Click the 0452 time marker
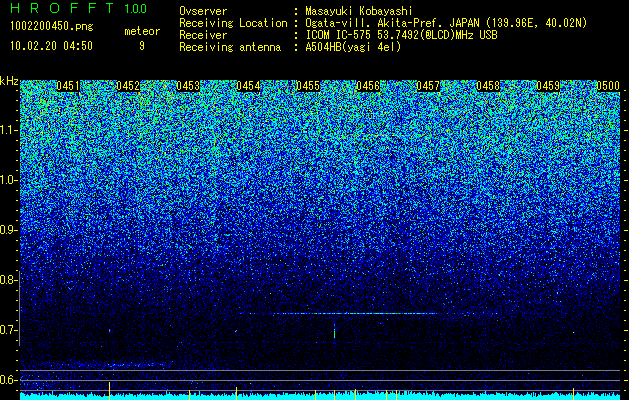The image size is (629, 400). click(128, 86)
